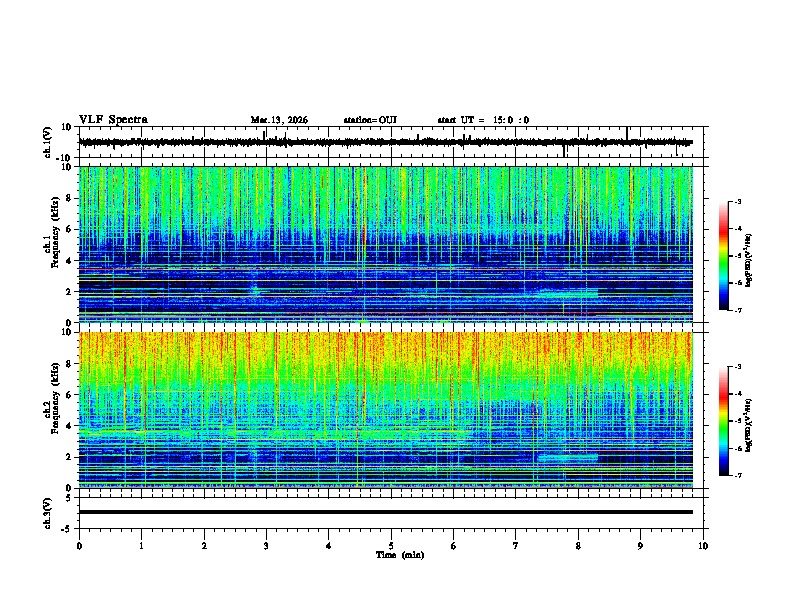Click time axis tick label "7"

click(516, 546)
